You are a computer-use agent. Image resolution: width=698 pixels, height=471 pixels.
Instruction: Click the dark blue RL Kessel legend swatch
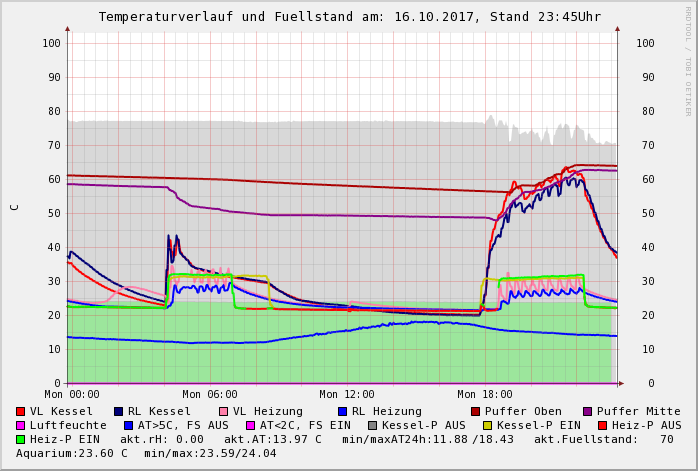pos(119,411)
